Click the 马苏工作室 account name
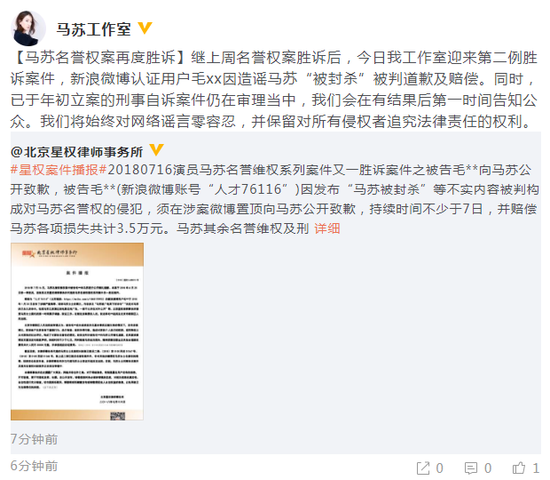This screenshot has height=480, width=550. click(x=94, y=29)
